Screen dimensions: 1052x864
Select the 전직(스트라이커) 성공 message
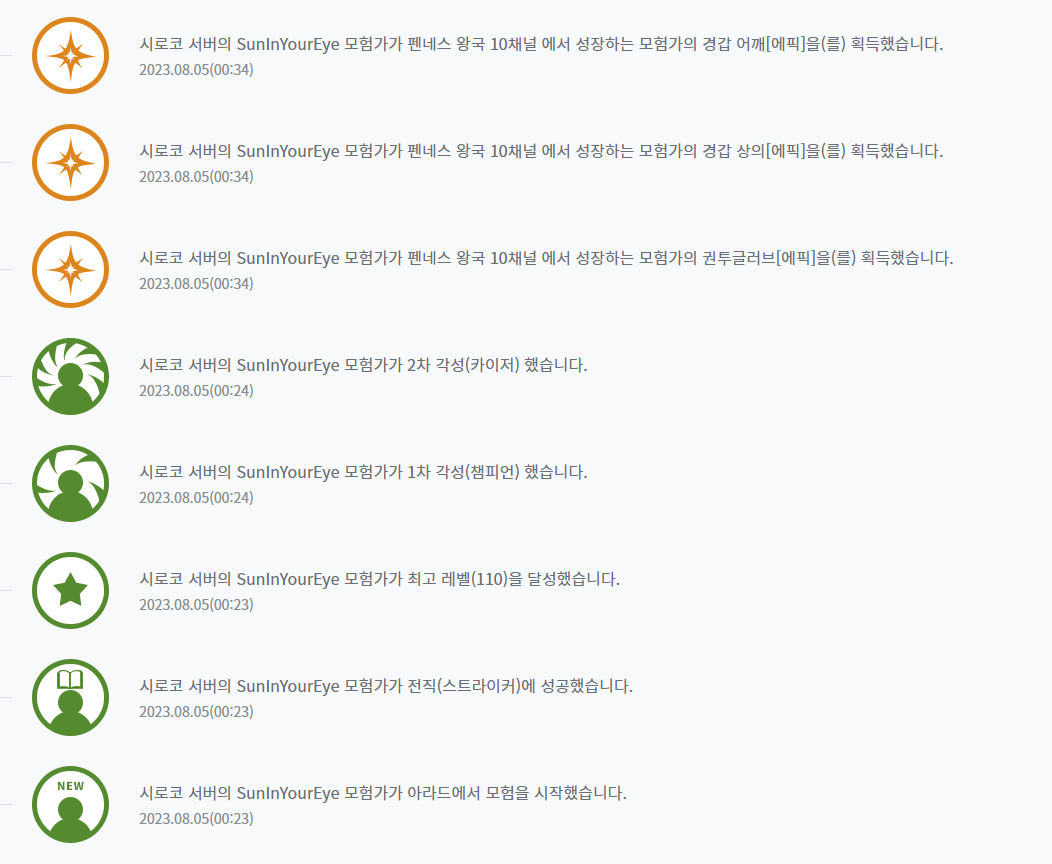click(386, 686)
